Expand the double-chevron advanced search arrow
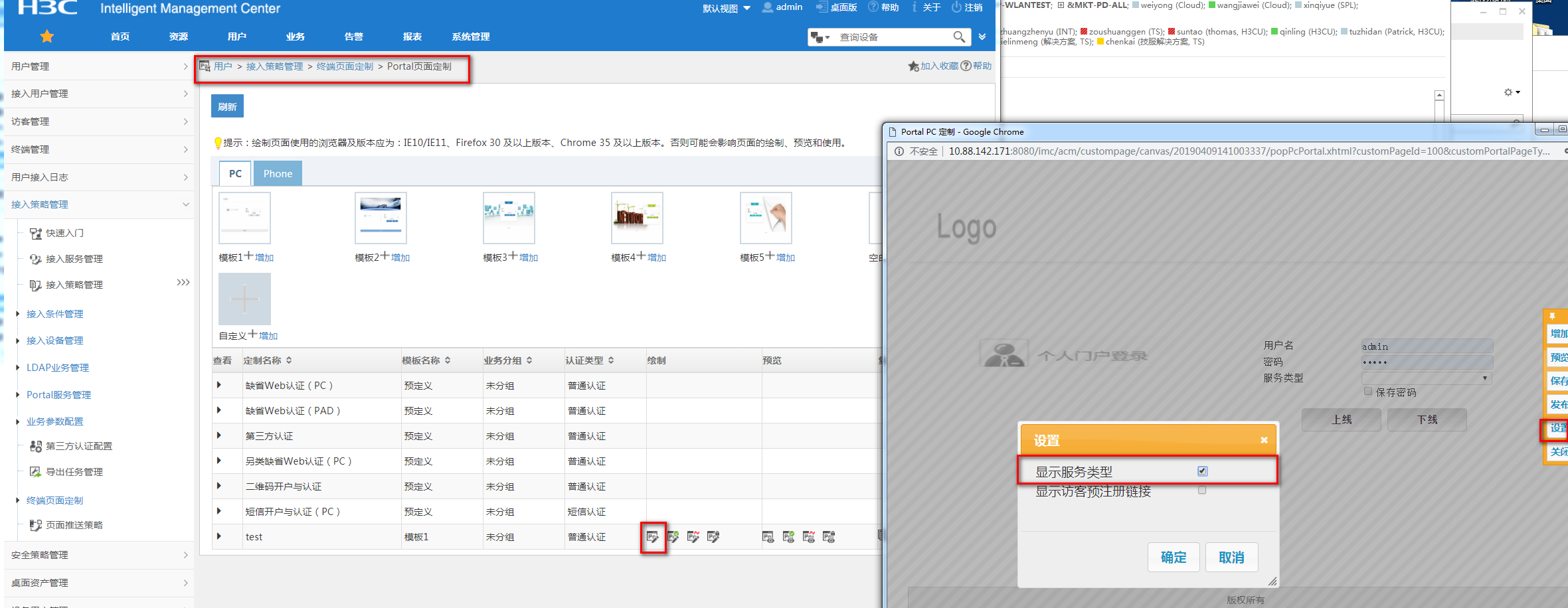Viewport: 1568px width, 608px height. tap(982, 37)
